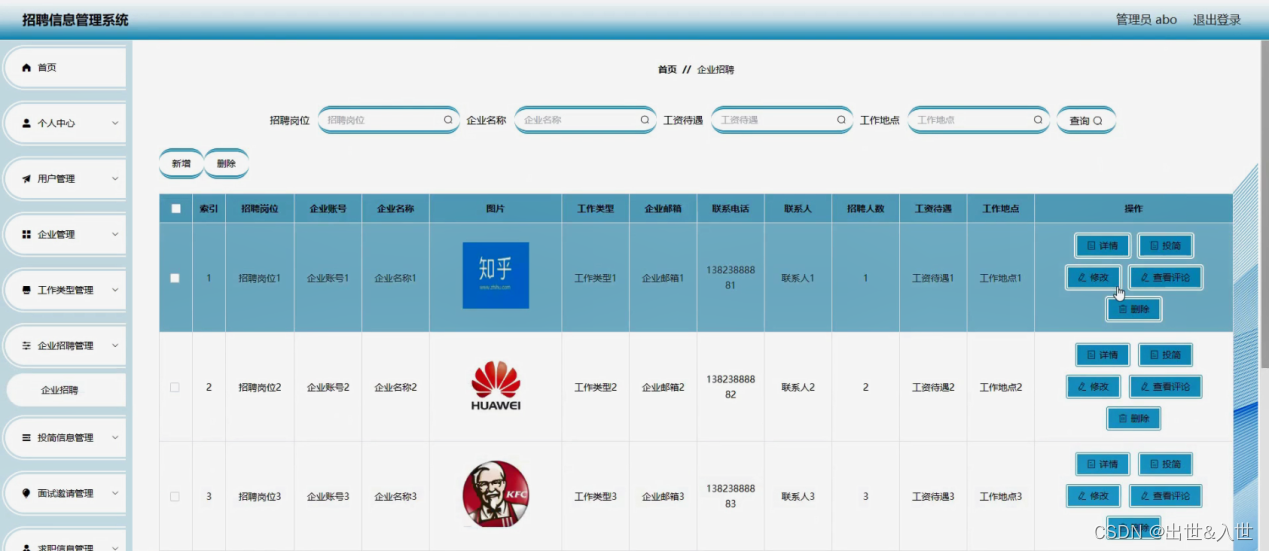Collapse 企业招聘管理 menu chevron
This screenshot has height=551, width=1269.
[115, 346]
